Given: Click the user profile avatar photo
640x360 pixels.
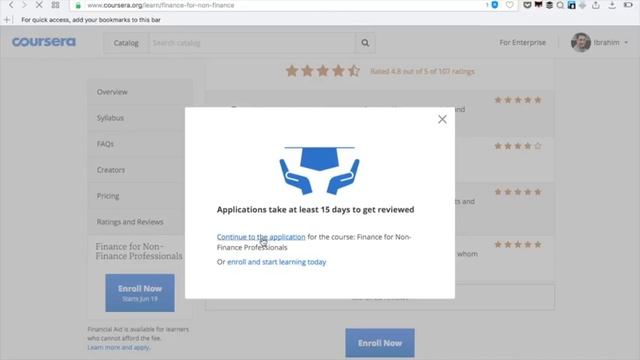Looking at the screenshot, I should [580, 42].
